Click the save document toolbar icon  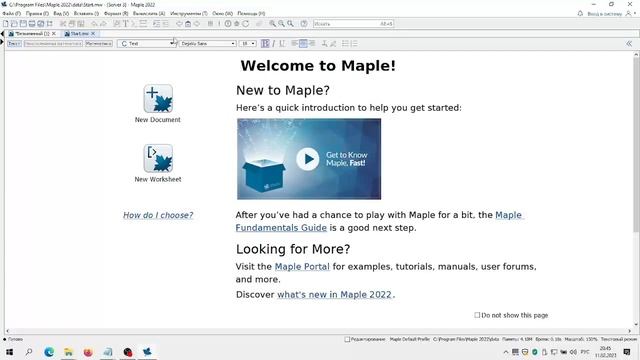pyautogui.click(x=23, y=24)
